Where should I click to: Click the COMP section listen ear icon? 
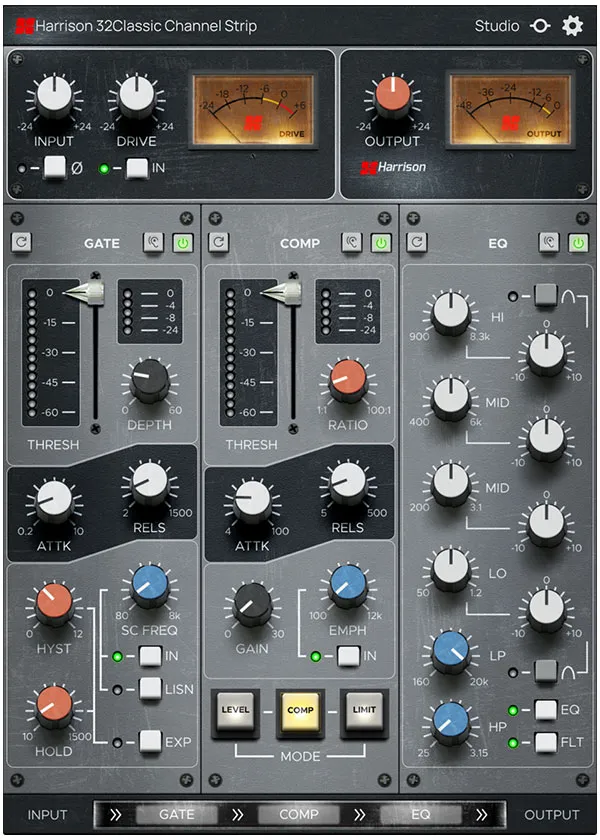coord(353,242)
